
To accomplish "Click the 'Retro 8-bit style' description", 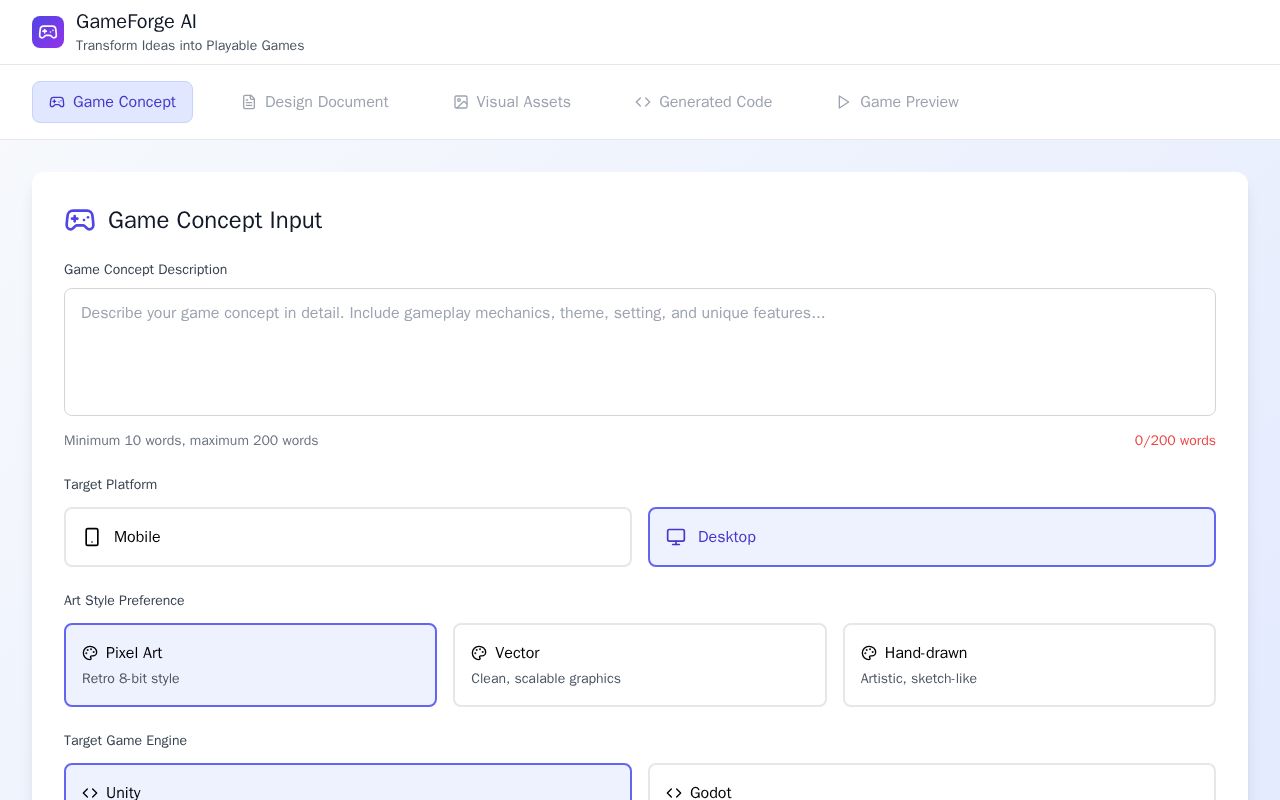I will 131,679.
